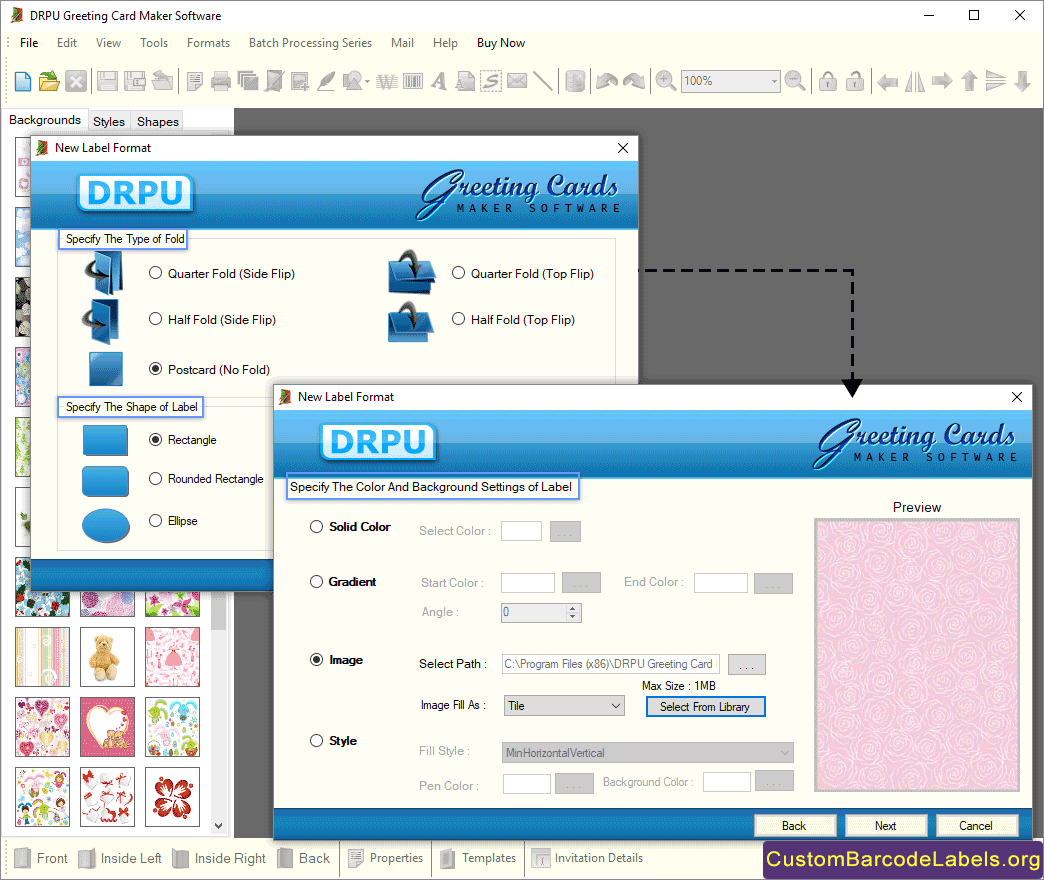Click the gradient Start Color swatch

pos(528,583)
